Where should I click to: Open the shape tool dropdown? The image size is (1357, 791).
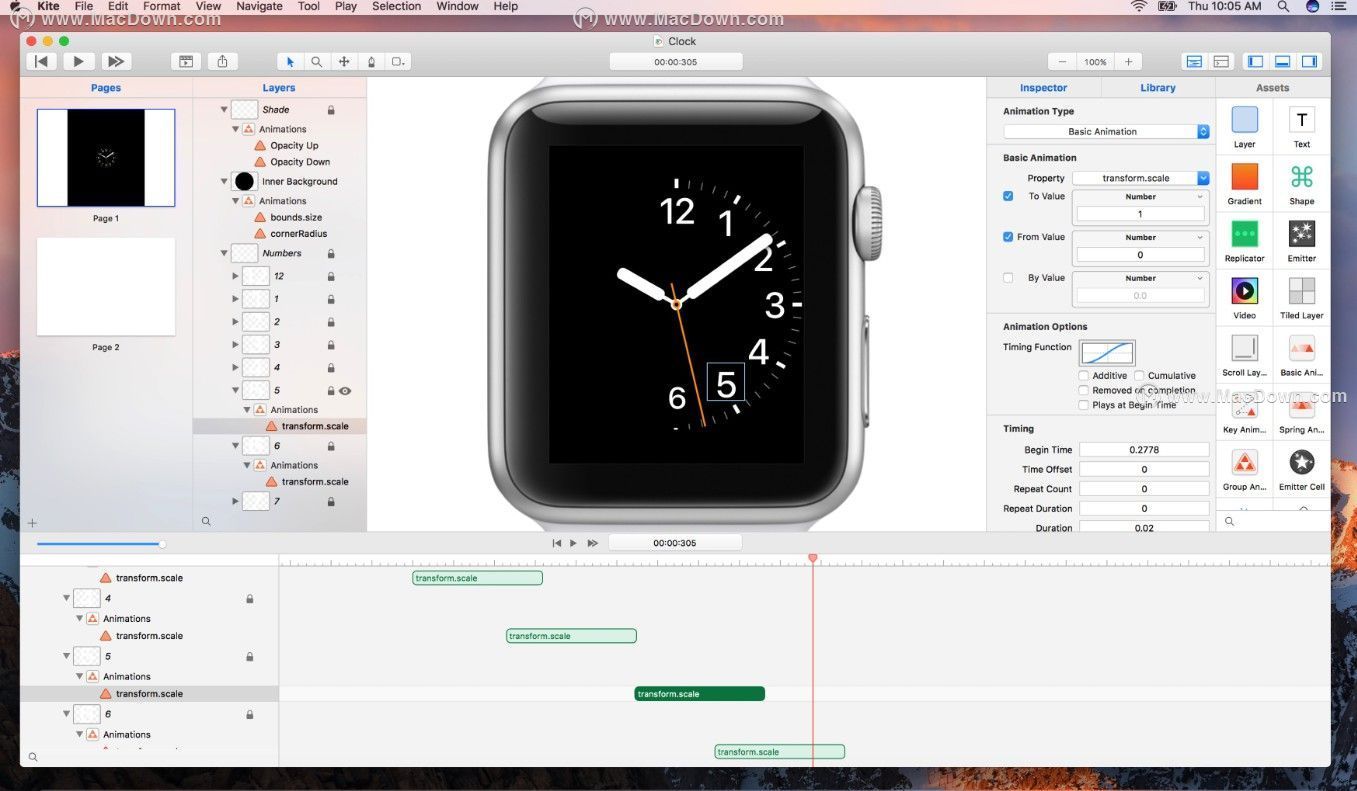(398, 61)
